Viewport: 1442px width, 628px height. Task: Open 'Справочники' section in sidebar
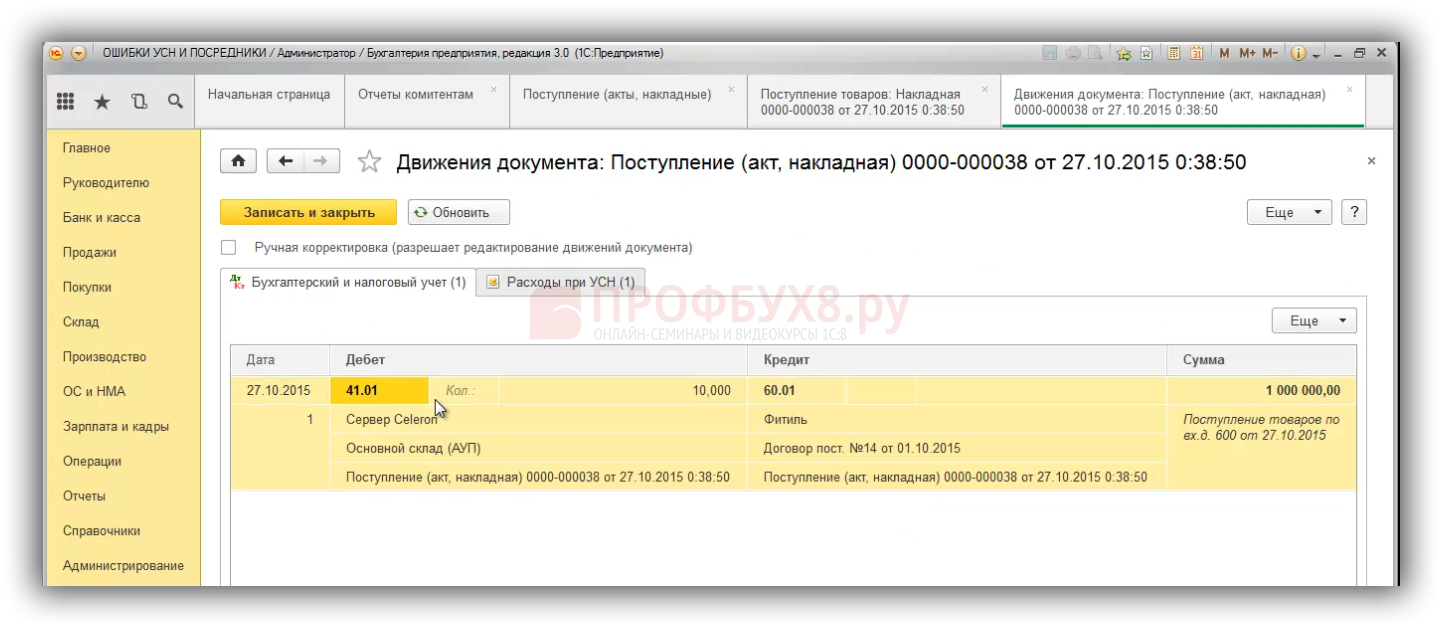click(101, 531)
